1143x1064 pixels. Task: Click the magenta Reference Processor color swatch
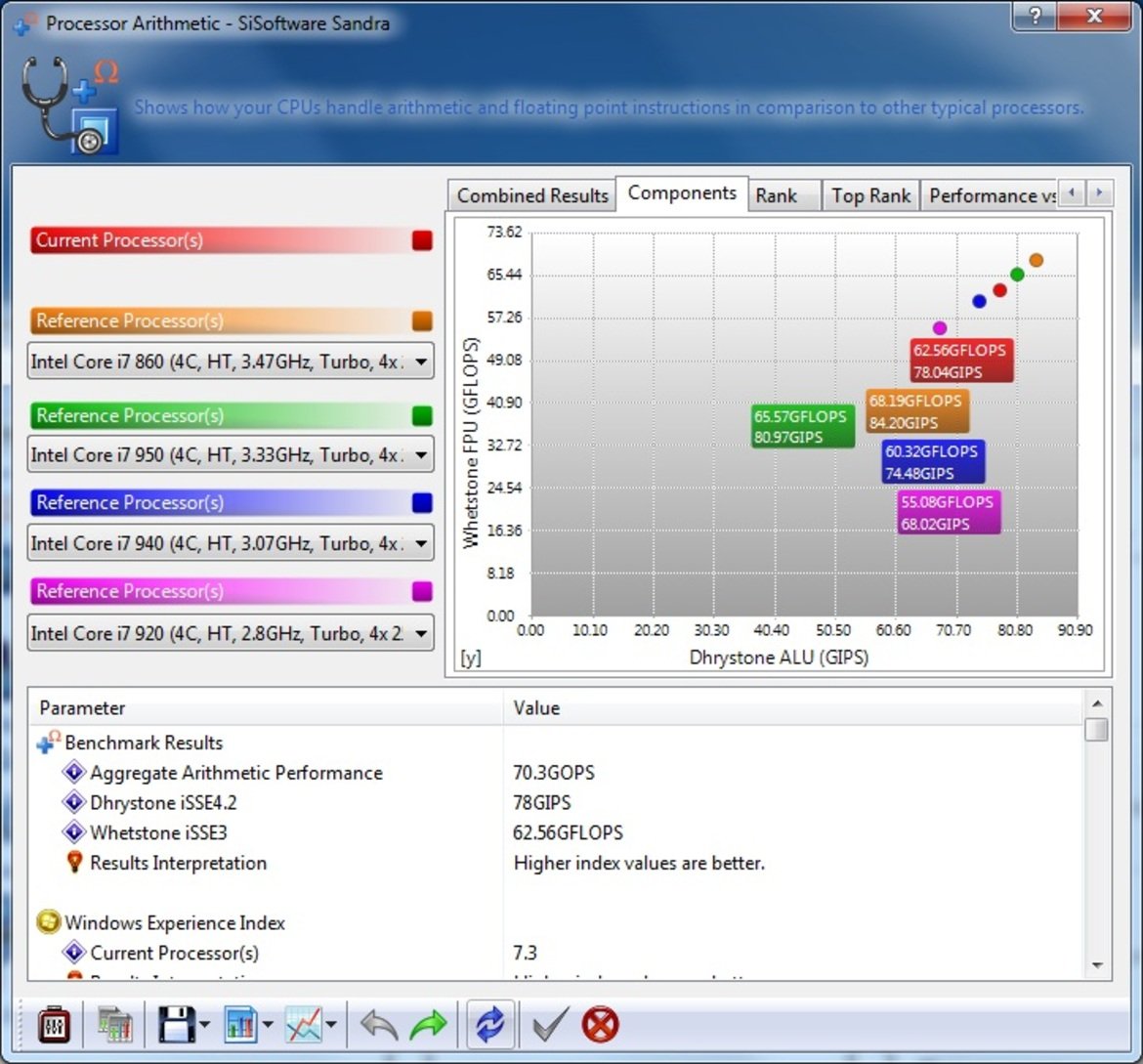(422, 591)
